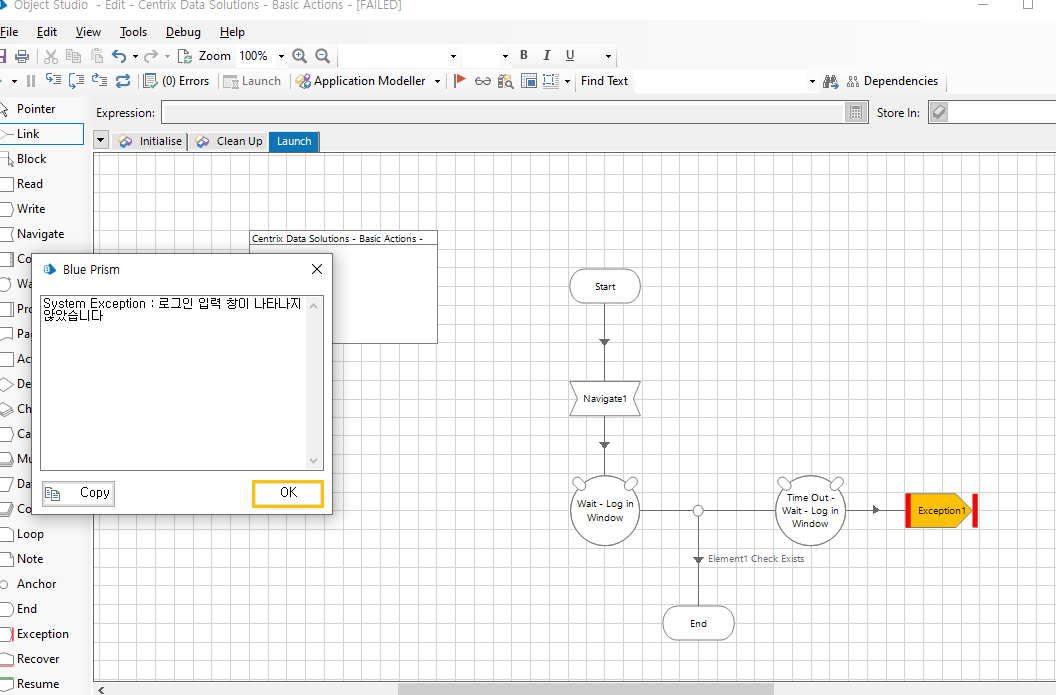This screenshot has height=695, width=1056.
Task: Click the Paste icon in toolbar
Action: (97, 56)
